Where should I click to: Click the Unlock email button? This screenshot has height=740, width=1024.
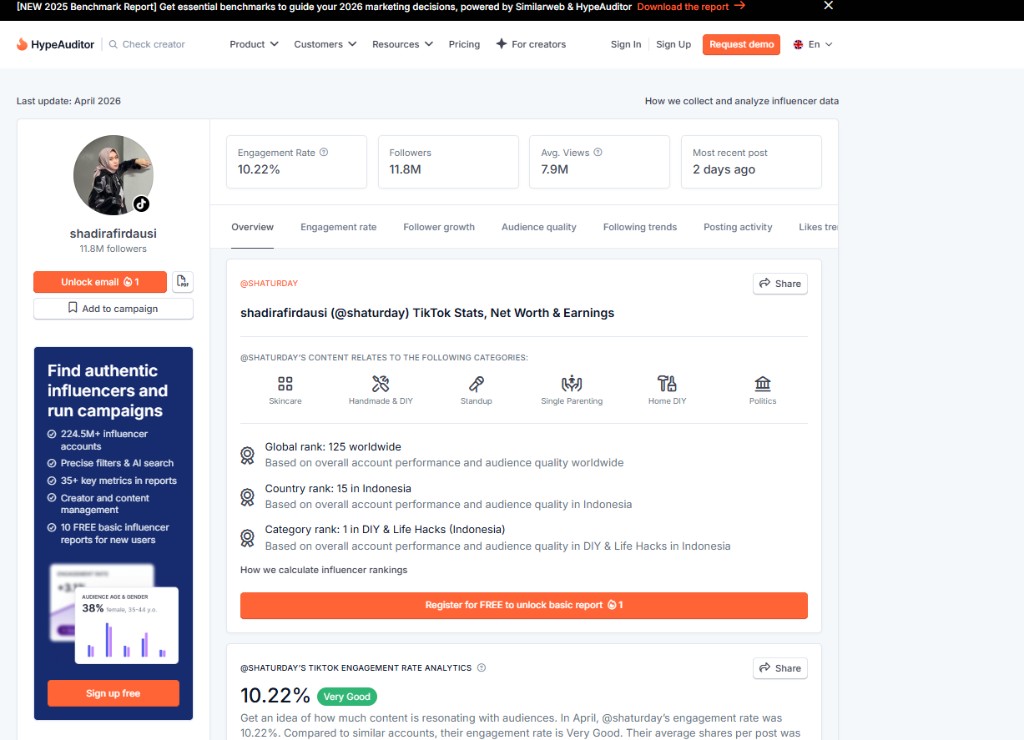(x=100, y=282)
